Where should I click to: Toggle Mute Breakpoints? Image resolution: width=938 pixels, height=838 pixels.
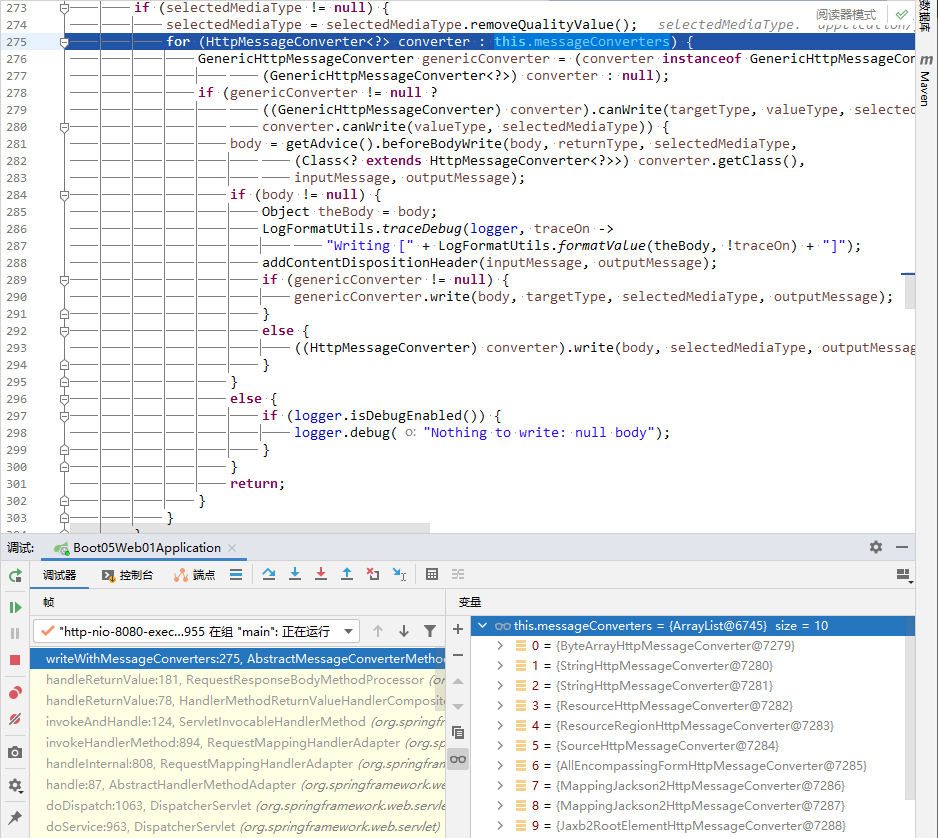tap(15, 719)
